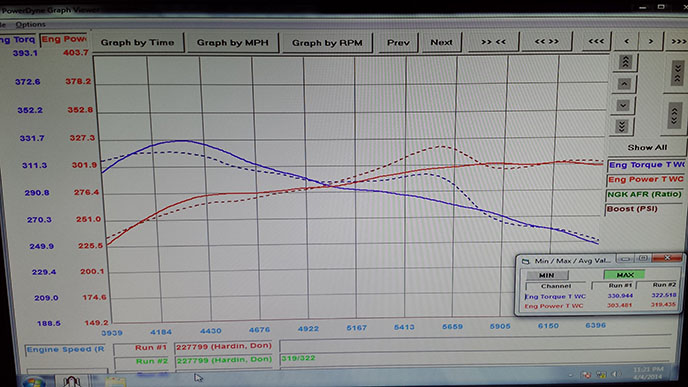Click the single down-arrow scroll button
The height and width of the screenshot is (387, 688).
click(623, 105)
